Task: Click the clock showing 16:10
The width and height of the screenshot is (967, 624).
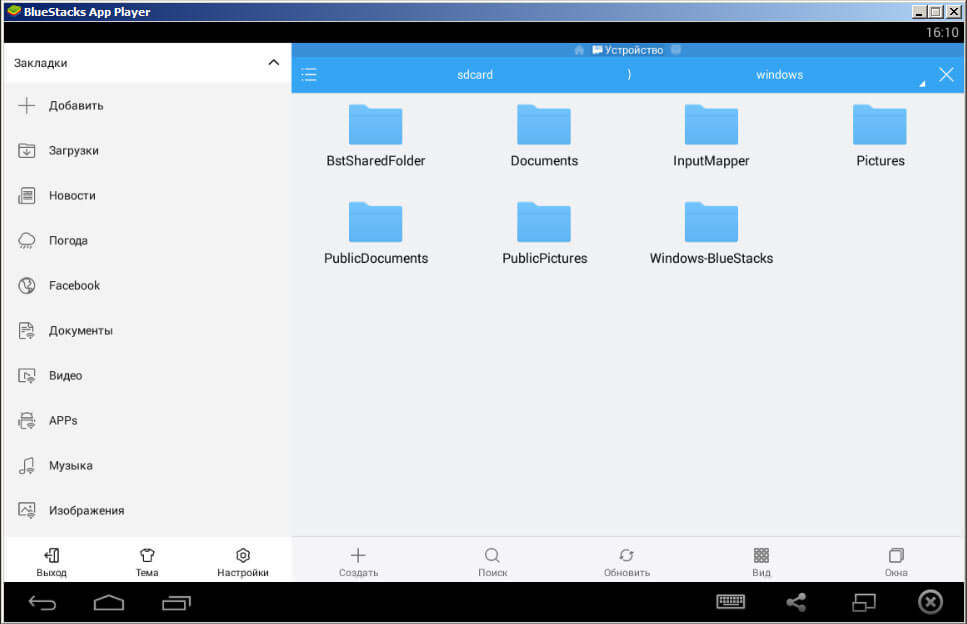Action: 942,32
